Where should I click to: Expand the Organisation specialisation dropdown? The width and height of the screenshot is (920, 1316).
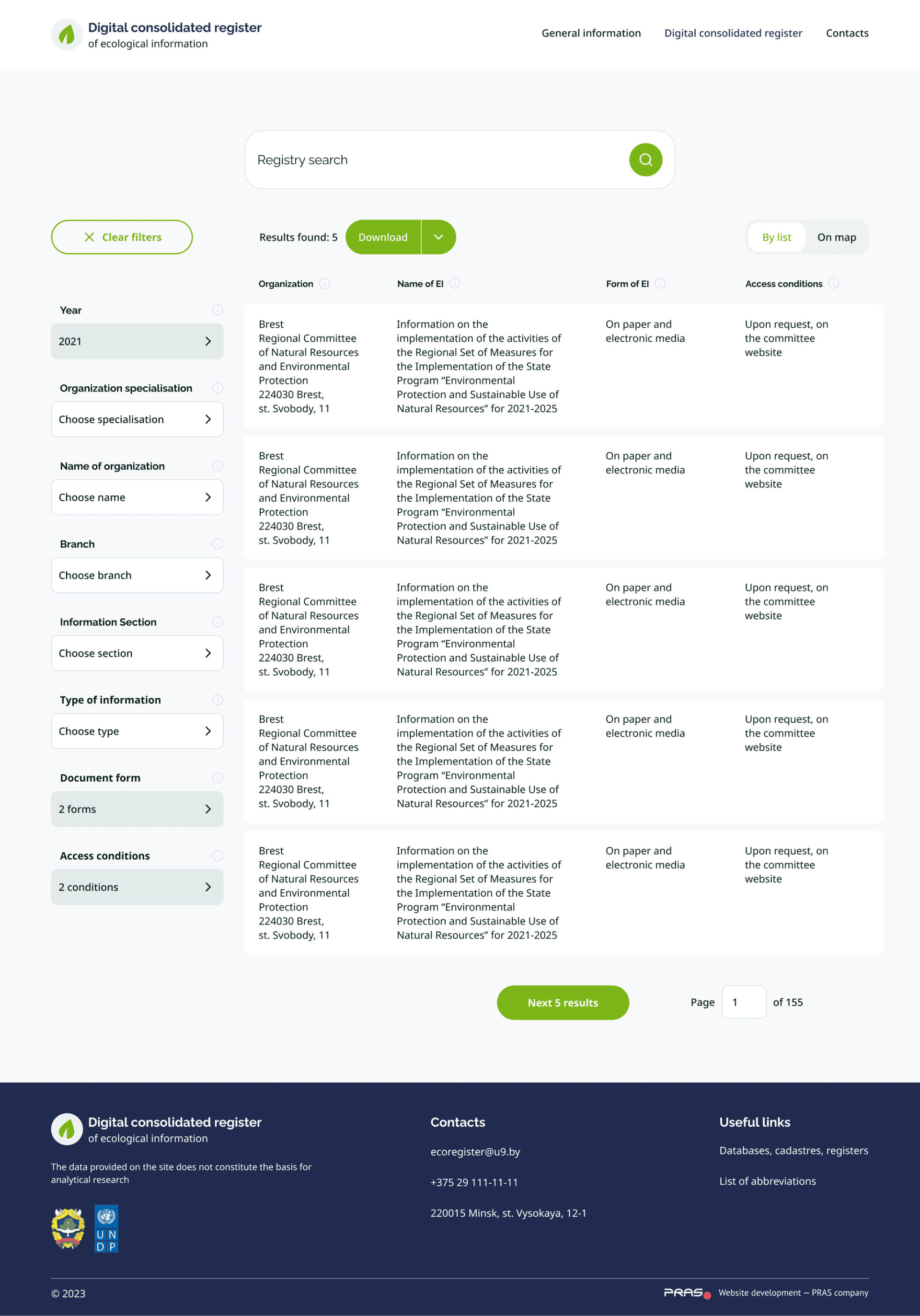coord(137,419)
